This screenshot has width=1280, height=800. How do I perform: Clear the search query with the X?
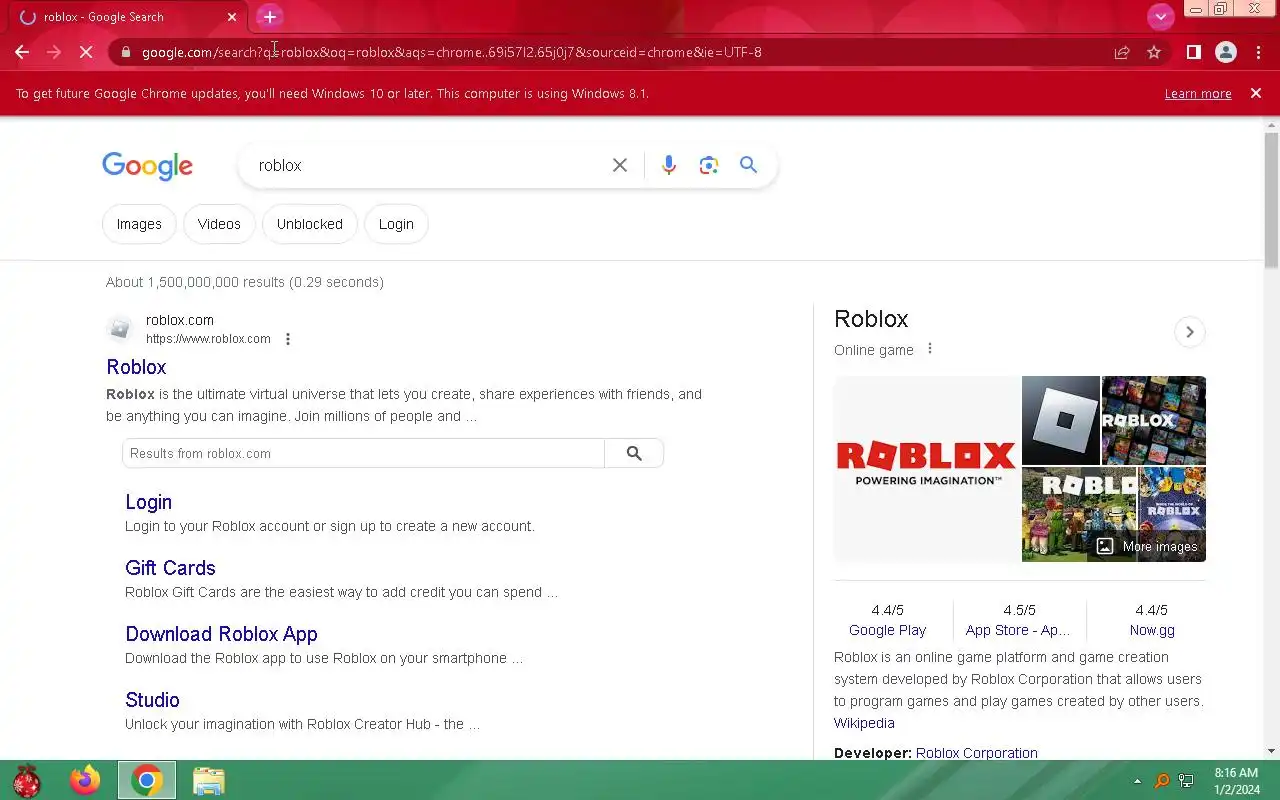(620, 165)
